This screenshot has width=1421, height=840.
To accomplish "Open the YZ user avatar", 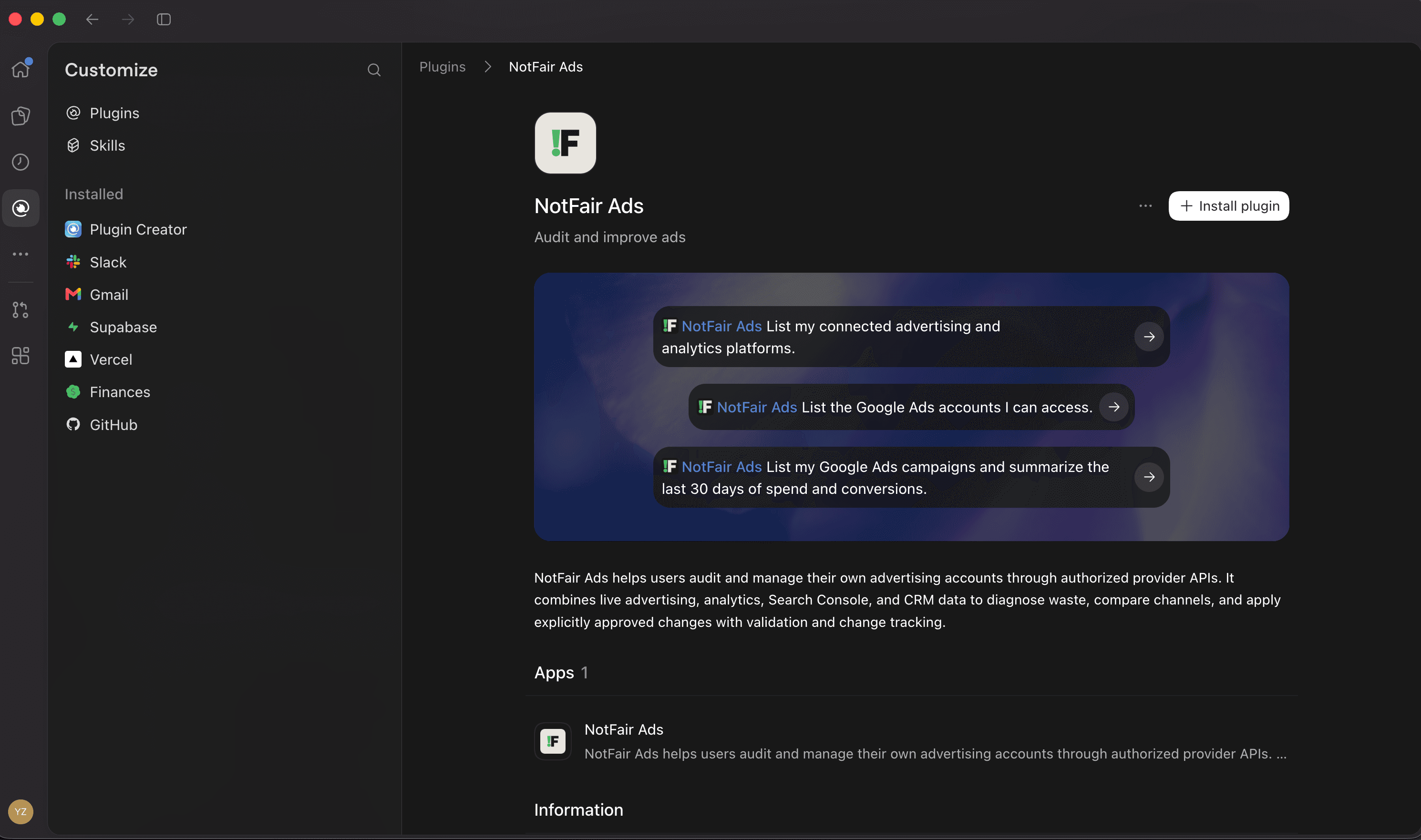I will [x=21, y=812].
